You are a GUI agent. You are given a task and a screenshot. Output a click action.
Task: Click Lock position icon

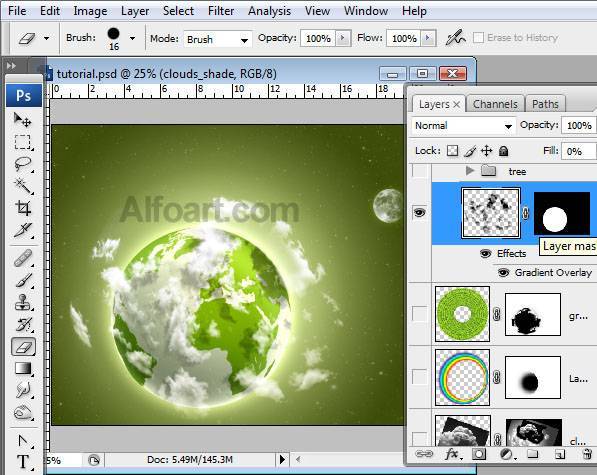487,151
